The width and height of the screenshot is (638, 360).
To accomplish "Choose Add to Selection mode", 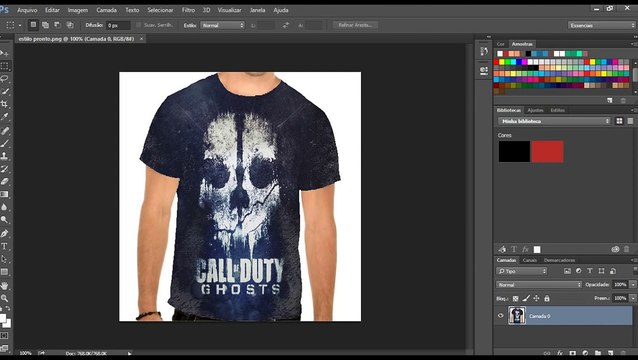I will [46, 25].
